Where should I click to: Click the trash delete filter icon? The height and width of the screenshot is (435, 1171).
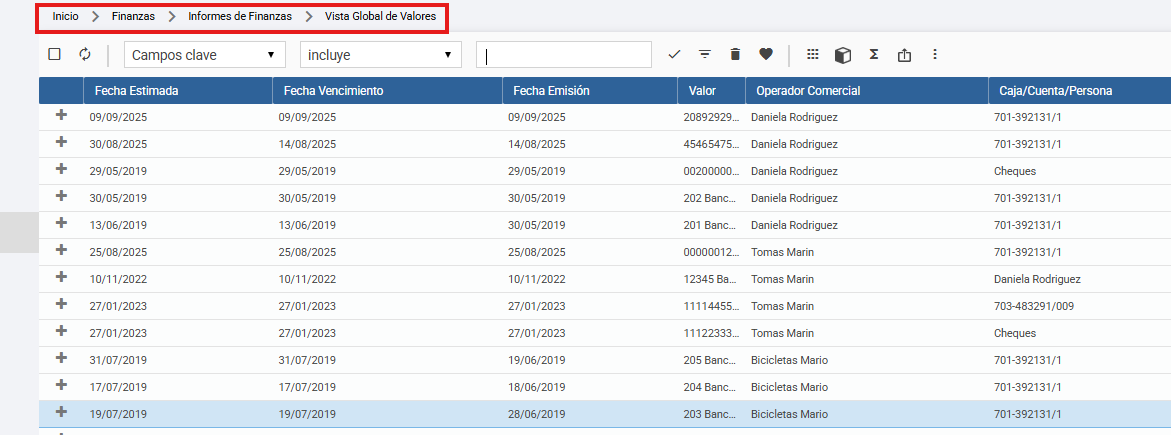click(x=736, y=54)
